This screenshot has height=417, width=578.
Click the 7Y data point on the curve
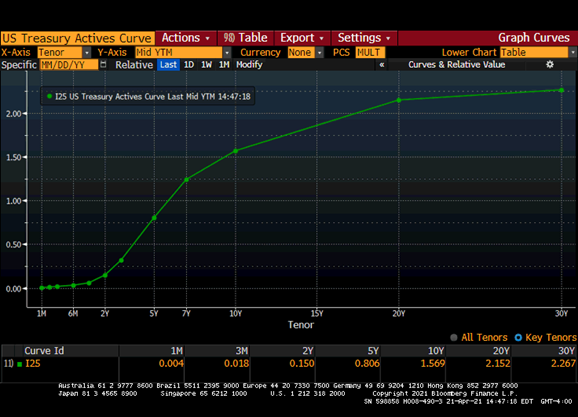click(187, 180)
